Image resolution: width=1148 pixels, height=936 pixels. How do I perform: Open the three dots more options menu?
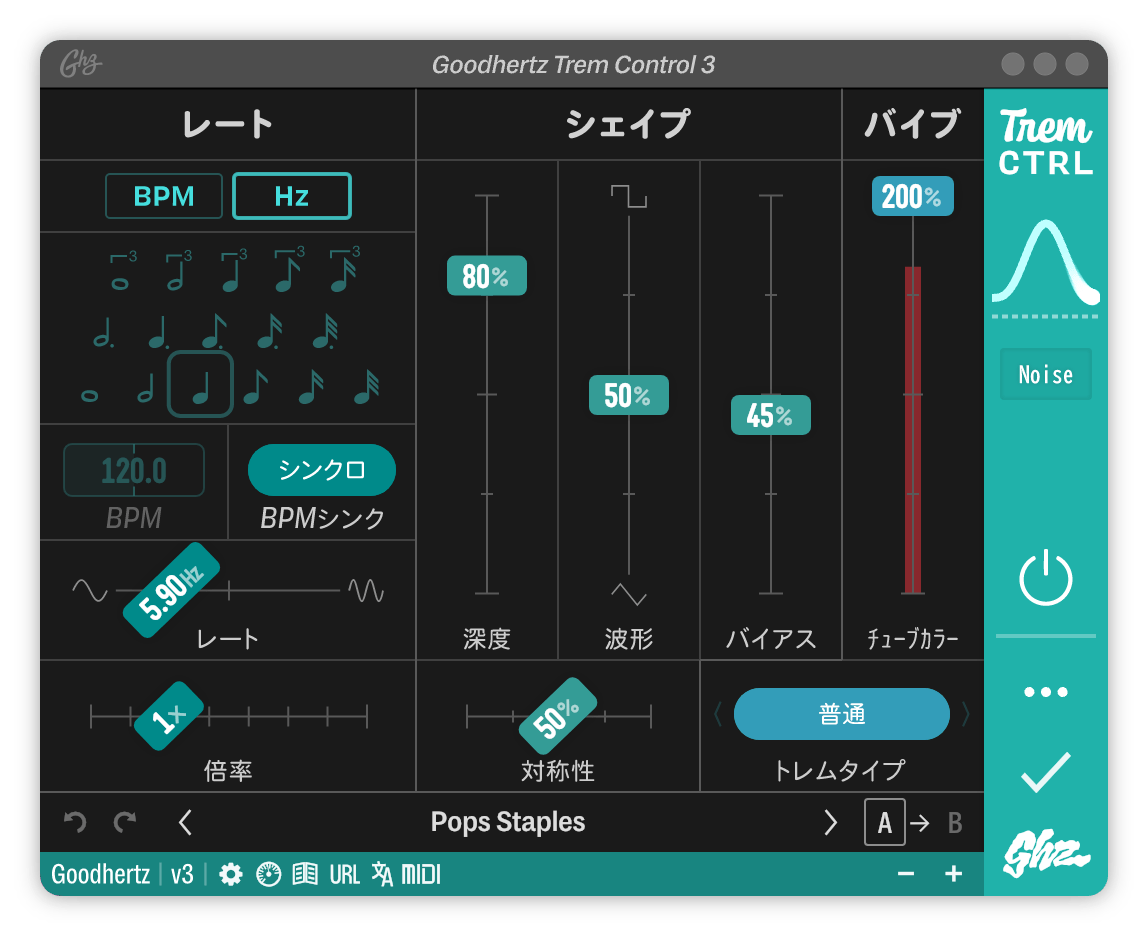[1046, 692]
